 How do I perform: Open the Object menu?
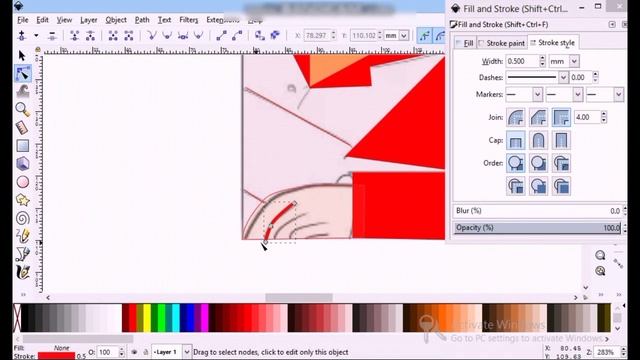click(116, 20)
